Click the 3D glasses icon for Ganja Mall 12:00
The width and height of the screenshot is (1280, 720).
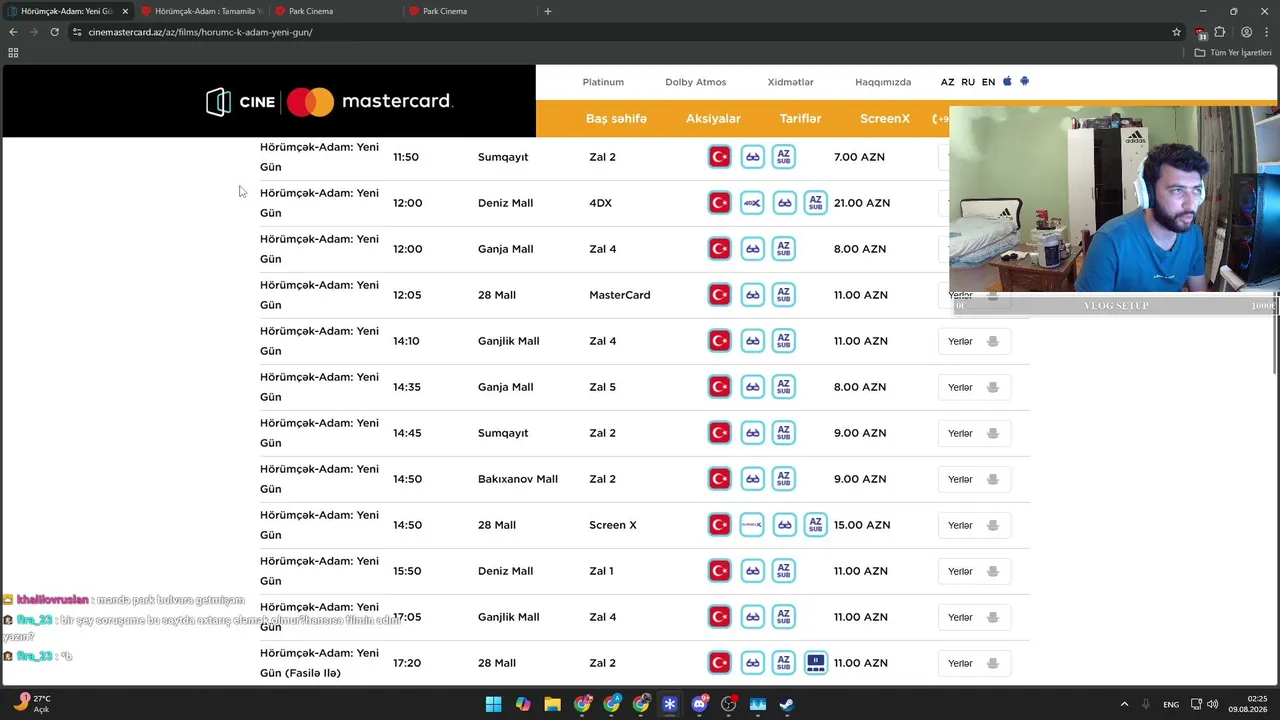752,249
